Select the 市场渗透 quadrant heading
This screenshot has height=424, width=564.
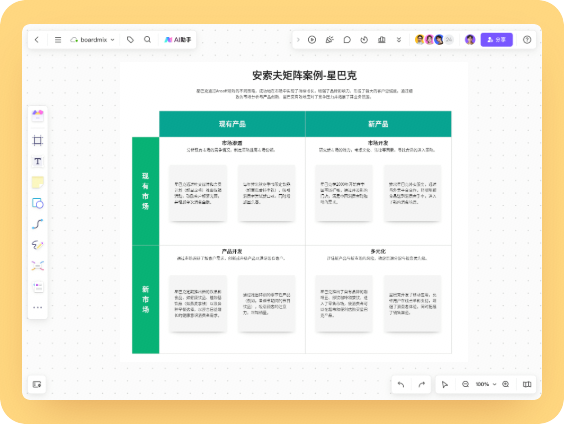tap(232, 143)
